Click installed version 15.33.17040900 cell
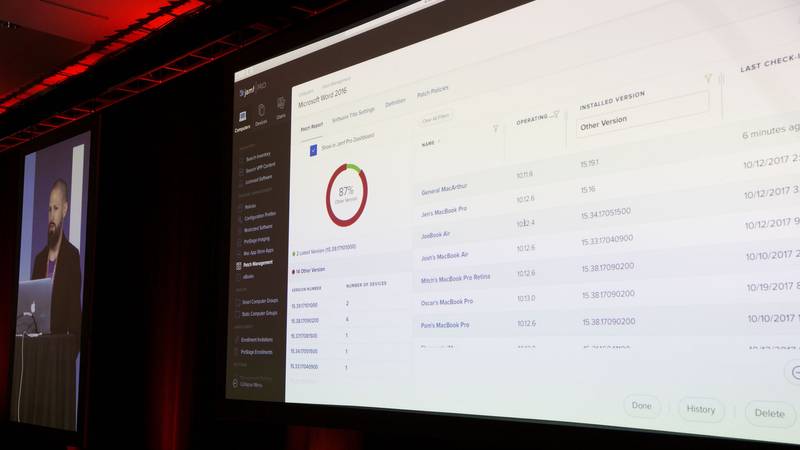The image size is (800, 450). tap(607, 240)
